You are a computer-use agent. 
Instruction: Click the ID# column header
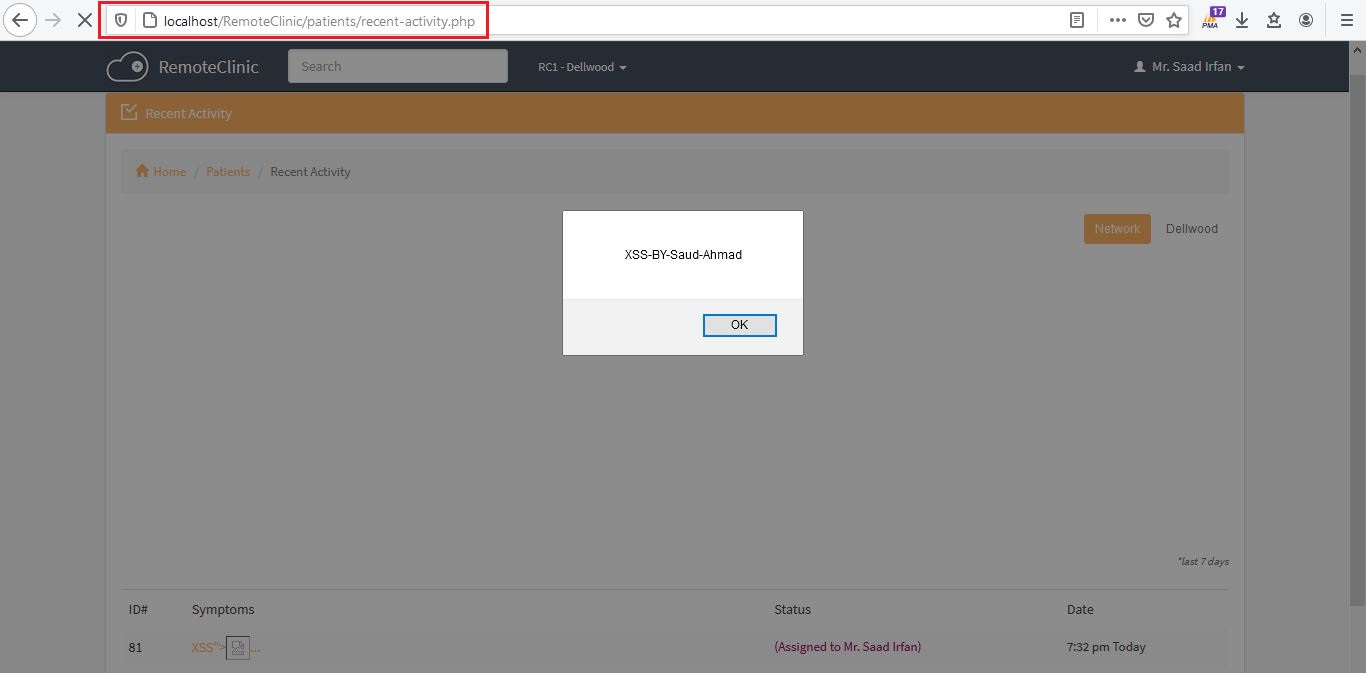(138, 609)
